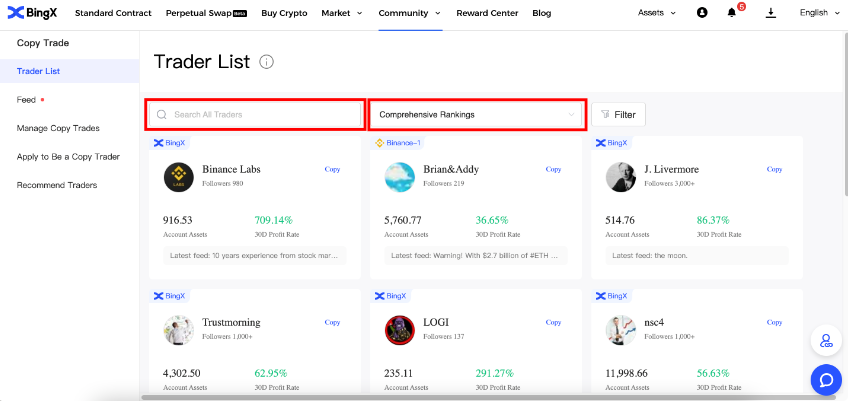Click the BingX tag above nsc4 card

[x=611, y=296]
